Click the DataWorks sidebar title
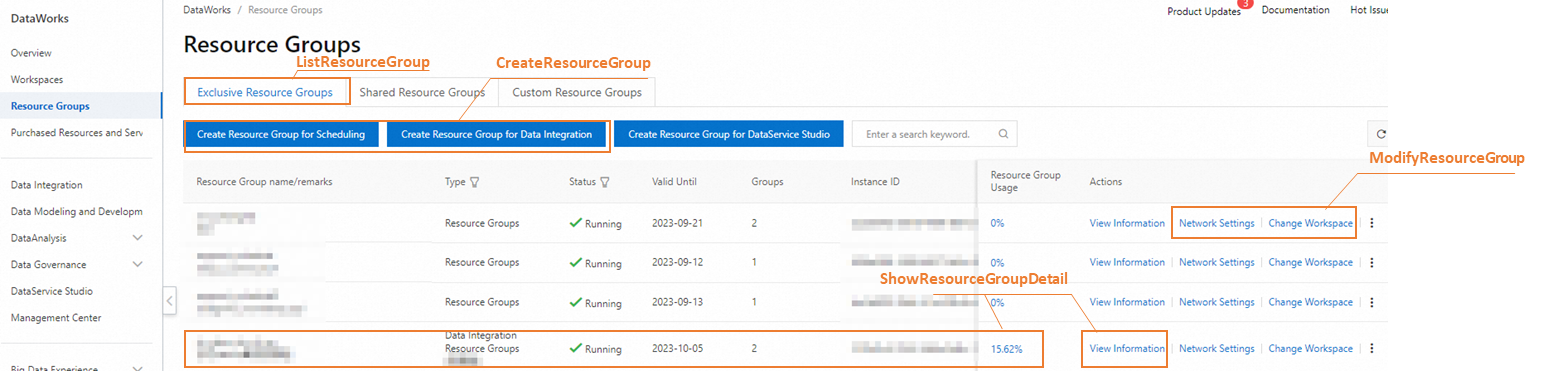Viewport: 1541px width, 371px height. (40, 18)
